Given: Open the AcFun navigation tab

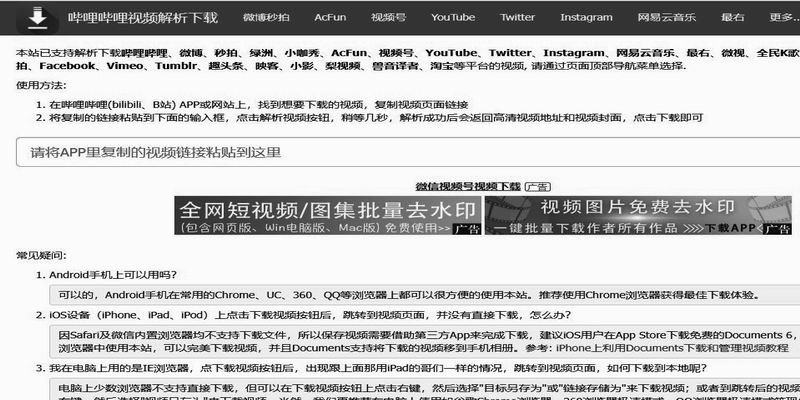Looking at the screenshot, I should click(x=332, y=18).
